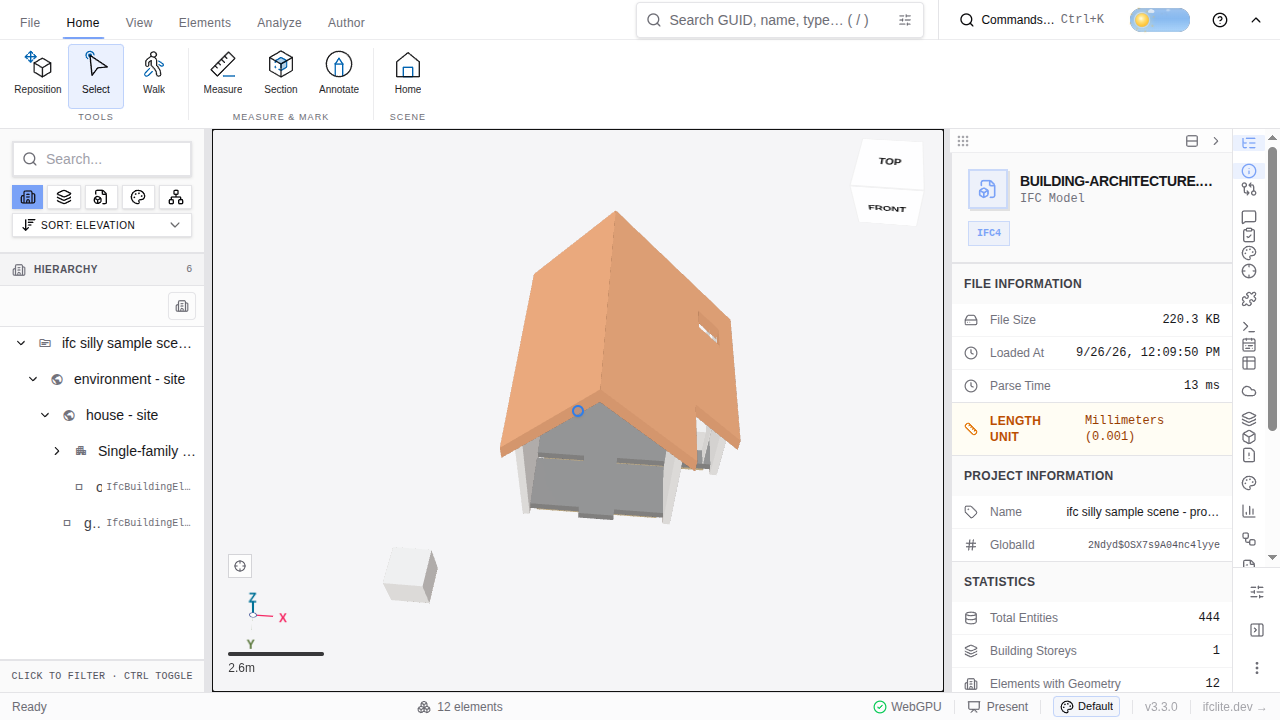Viewport: 1280px width, 720px height.
Task: Toggle the storey filter button under Hierarchy
Action: (182, 306)
